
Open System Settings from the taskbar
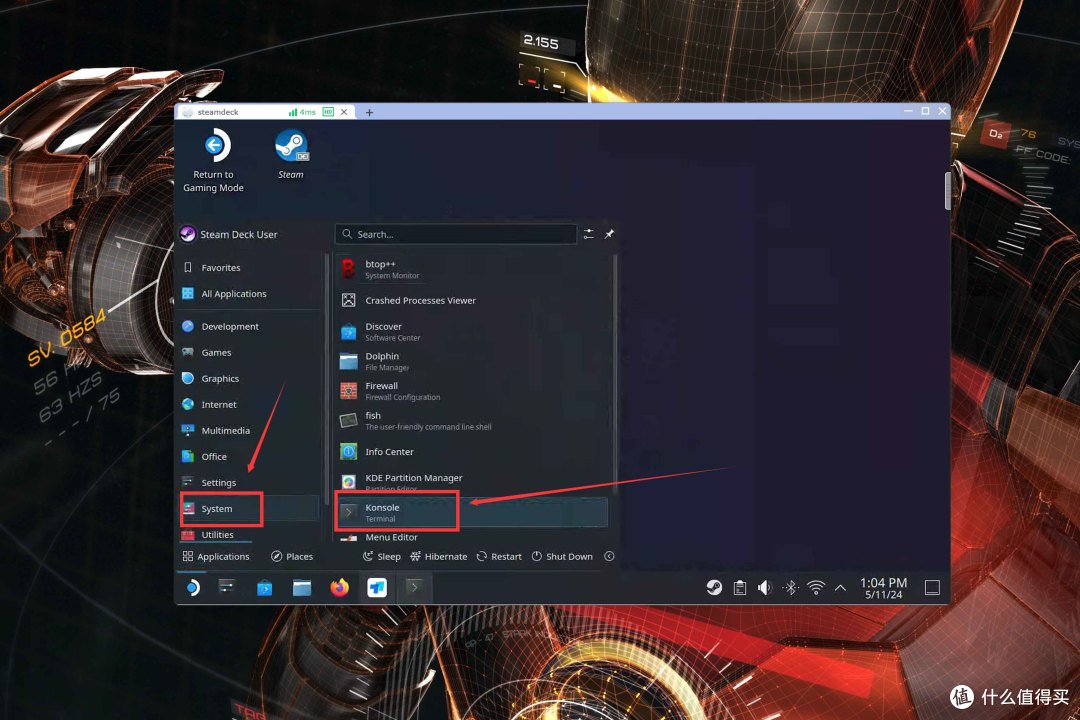227,588
